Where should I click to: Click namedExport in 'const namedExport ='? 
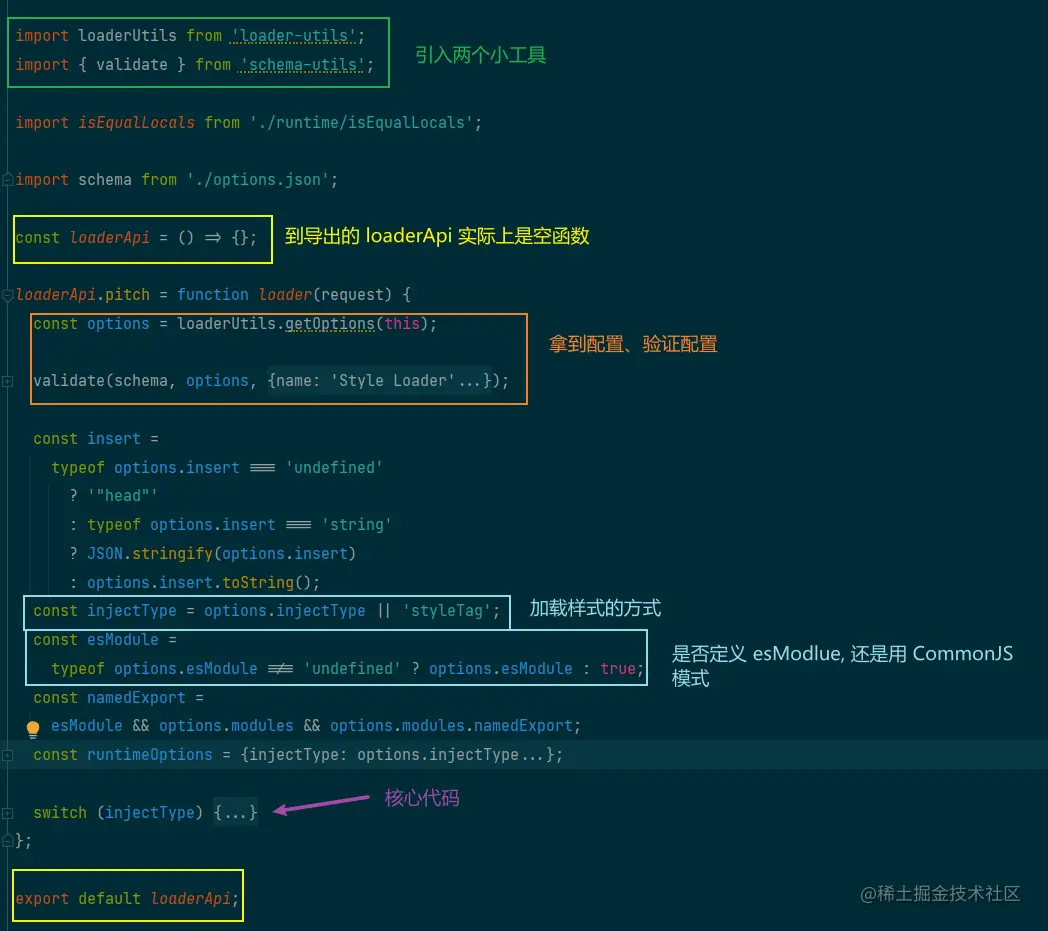pos(136,698)
